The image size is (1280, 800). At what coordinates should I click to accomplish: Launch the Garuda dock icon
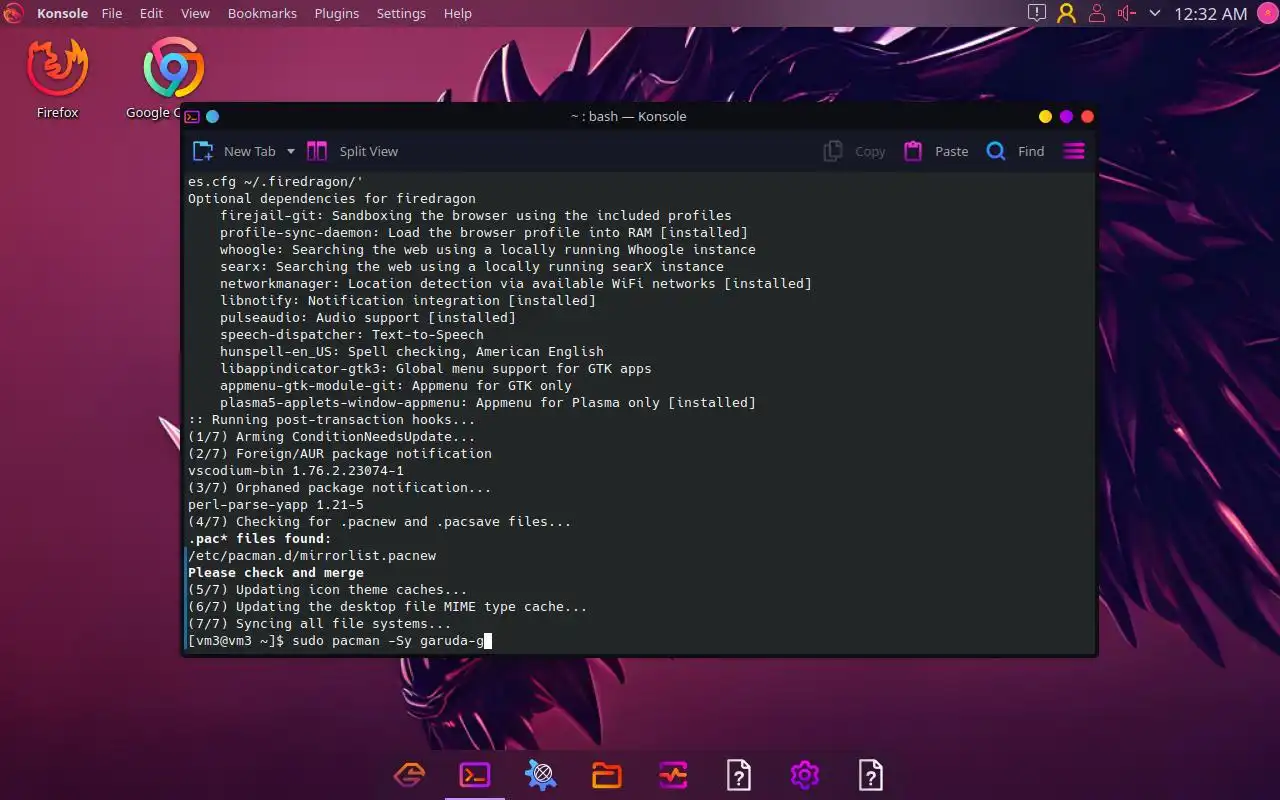[409, 774]
